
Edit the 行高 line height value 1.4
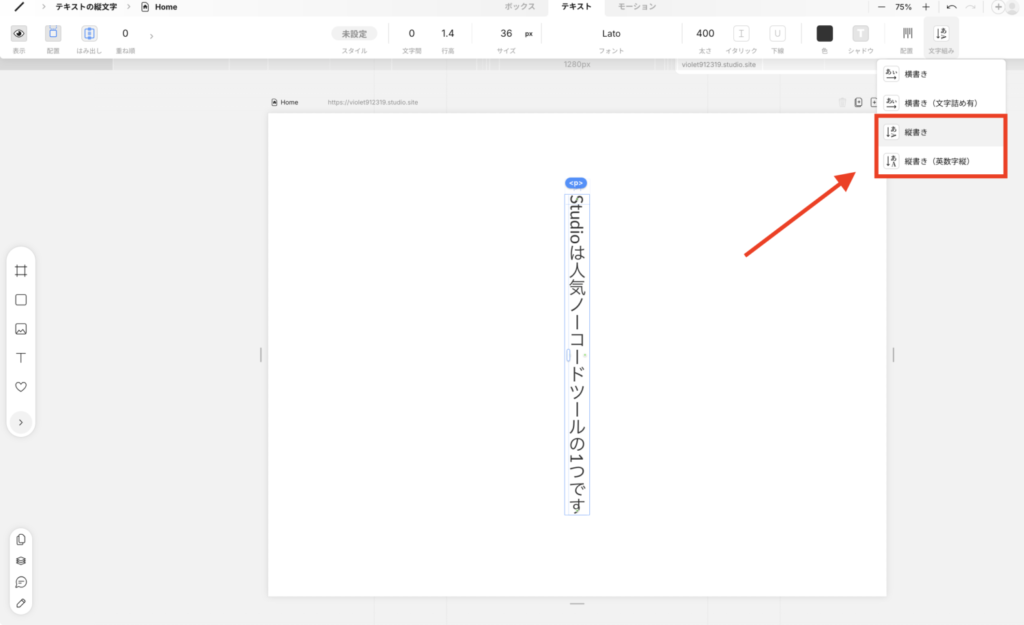coord(447,33)
